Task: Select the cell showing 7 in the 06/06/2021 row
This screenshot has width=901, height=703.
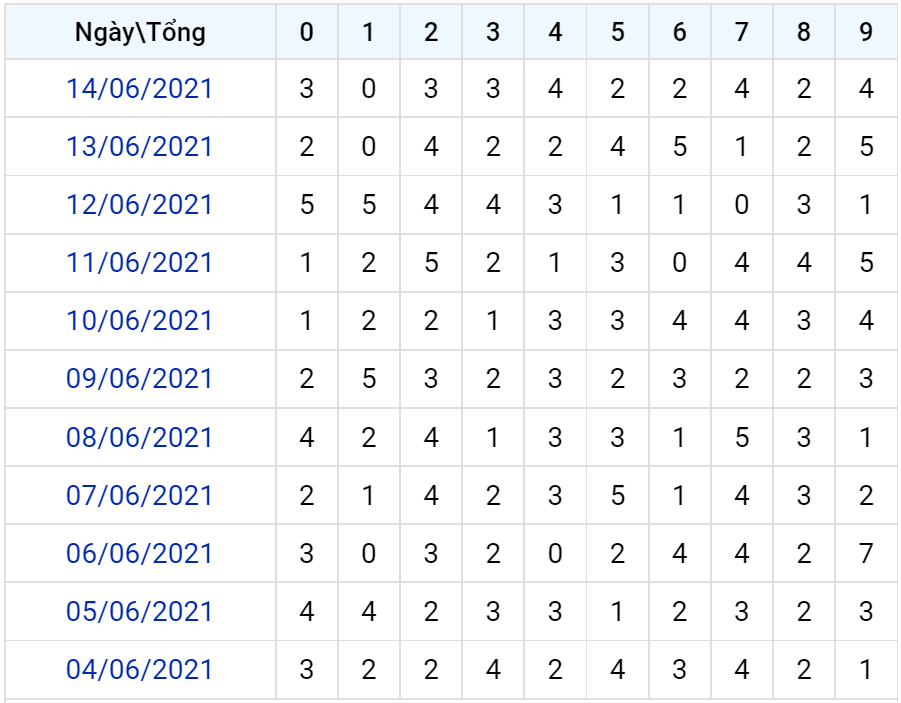Action: (x=866, y=554)
